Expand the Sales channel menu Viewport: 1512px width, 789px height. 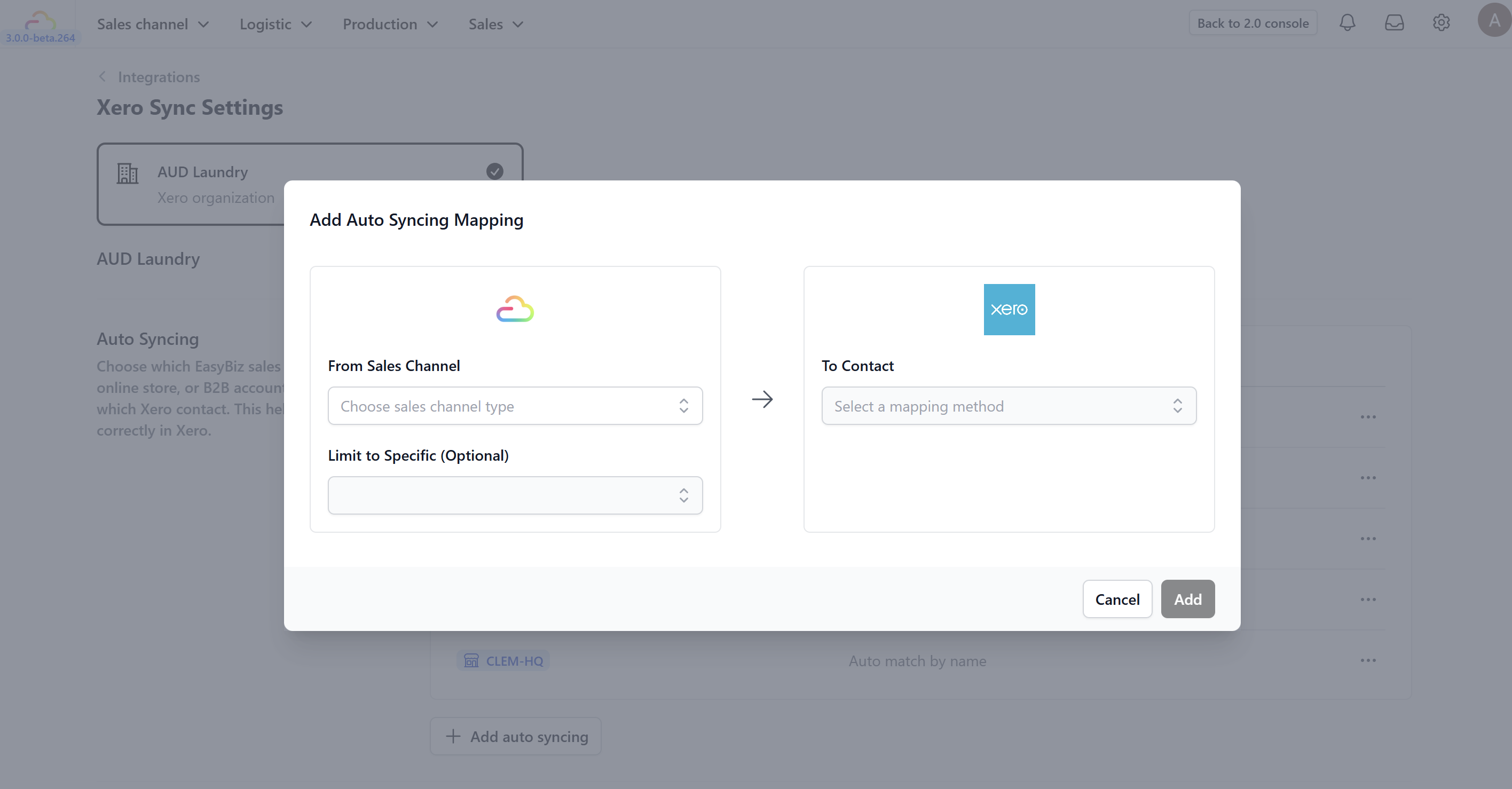coord(153,24)
